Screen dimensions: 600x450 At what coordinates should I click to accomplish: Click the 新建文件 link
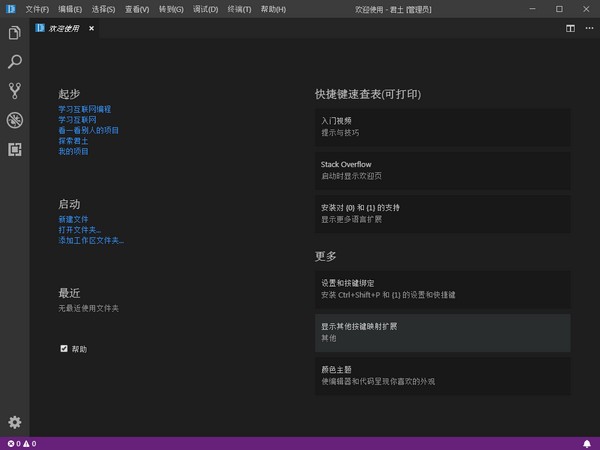(x=73, y=219)
